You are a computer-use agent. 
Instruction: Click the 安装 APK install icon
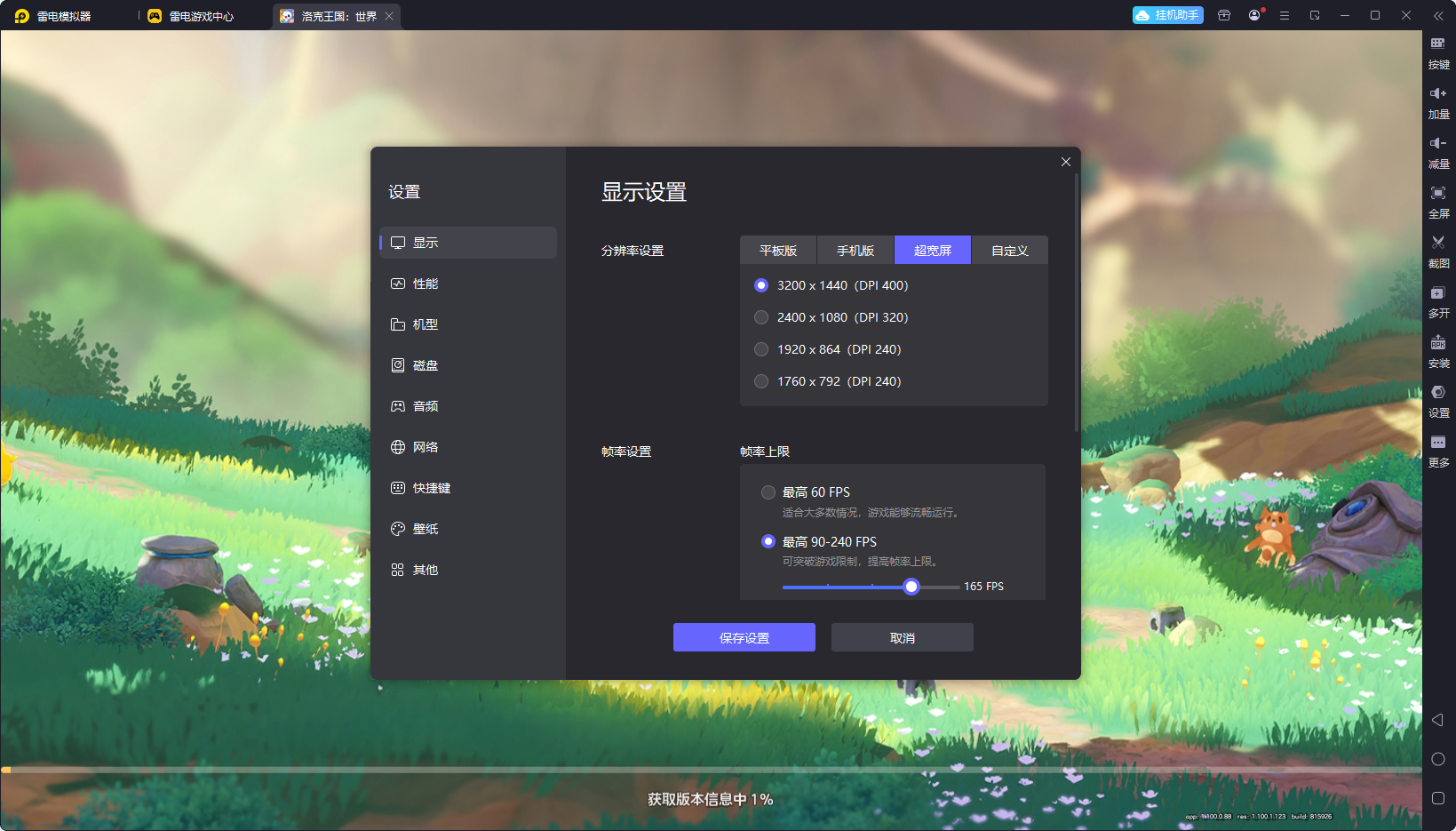click(x=1438, y=351)
